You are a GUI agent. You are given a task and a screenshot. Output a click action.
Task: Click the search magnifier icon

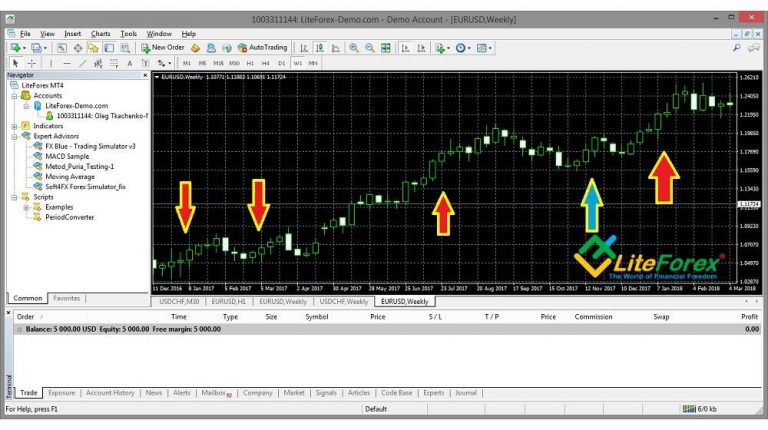point(737,47)
